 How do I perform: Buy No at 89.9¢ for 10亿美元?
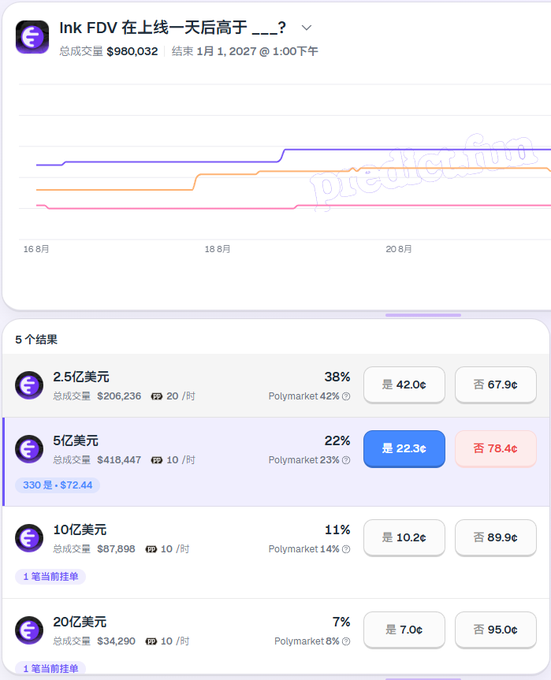(x=496, y=538)
